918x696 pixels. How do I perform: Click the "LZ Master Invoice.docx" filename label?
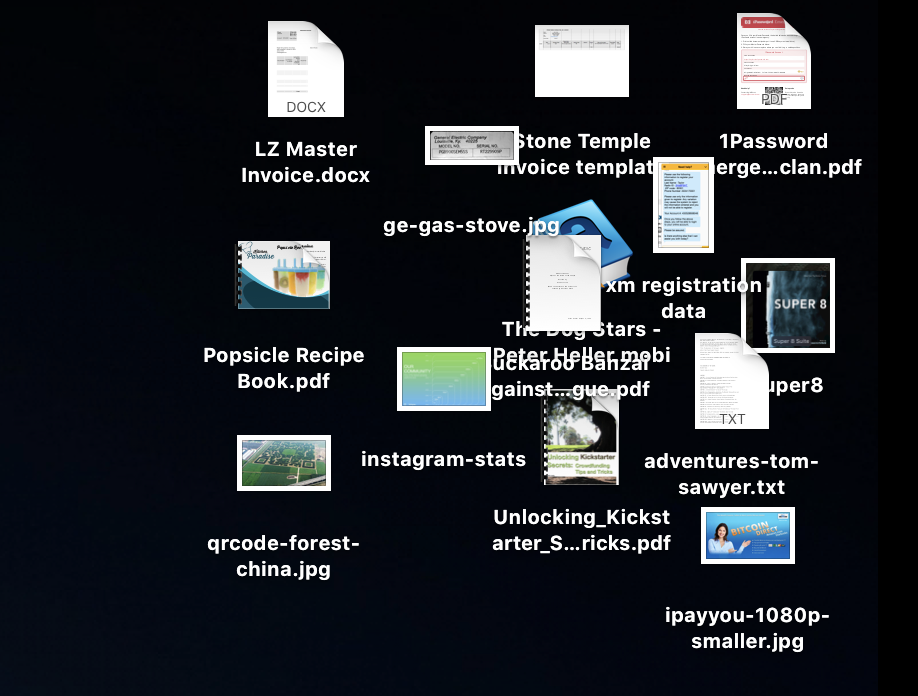[305, 162]
